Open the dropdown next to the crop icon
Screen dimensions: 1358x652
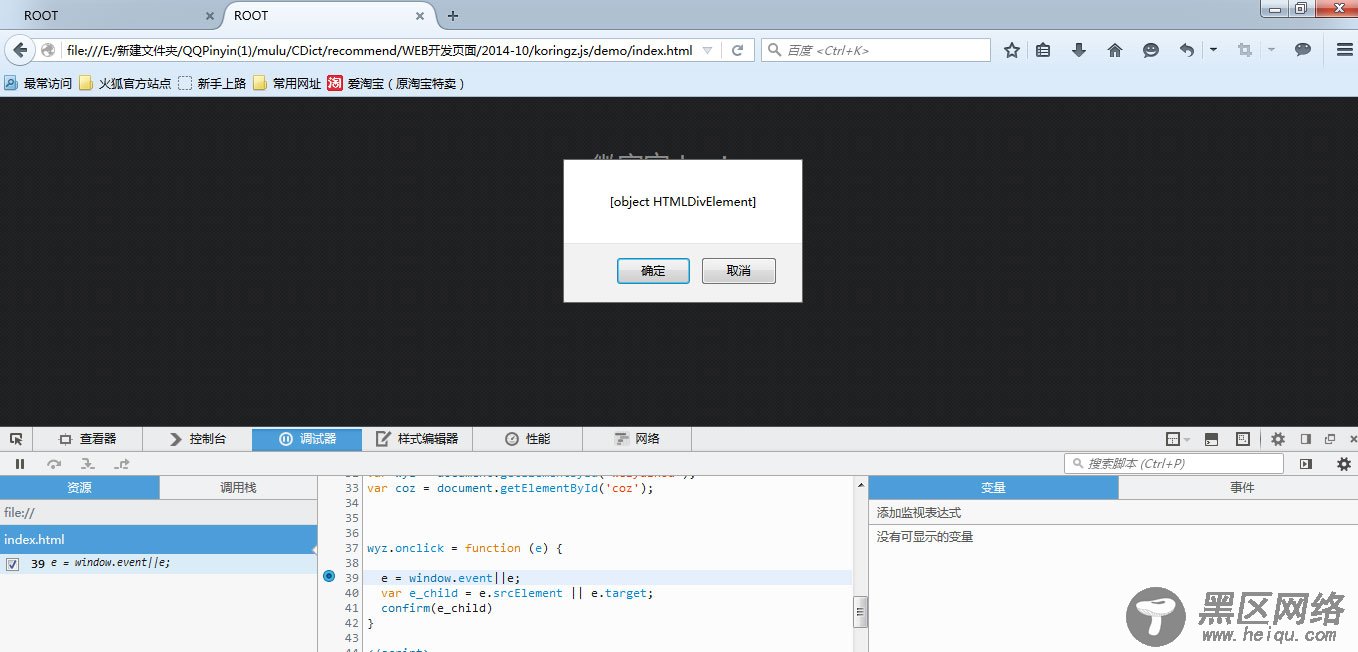coord(1271,49)
